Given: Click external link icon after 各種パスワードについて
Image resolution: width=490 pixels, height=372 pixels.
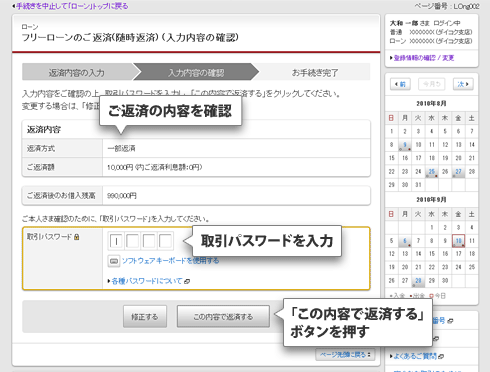Looking at the screenshot, I should coord(187,281).
